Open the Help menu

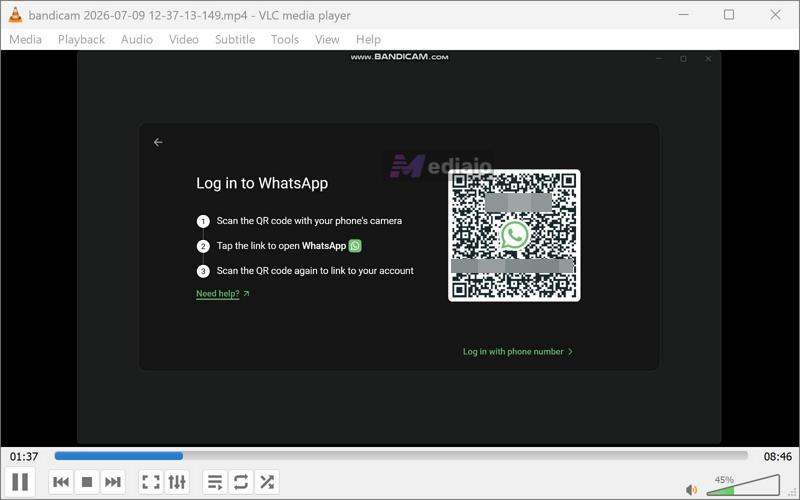point(368,39)
